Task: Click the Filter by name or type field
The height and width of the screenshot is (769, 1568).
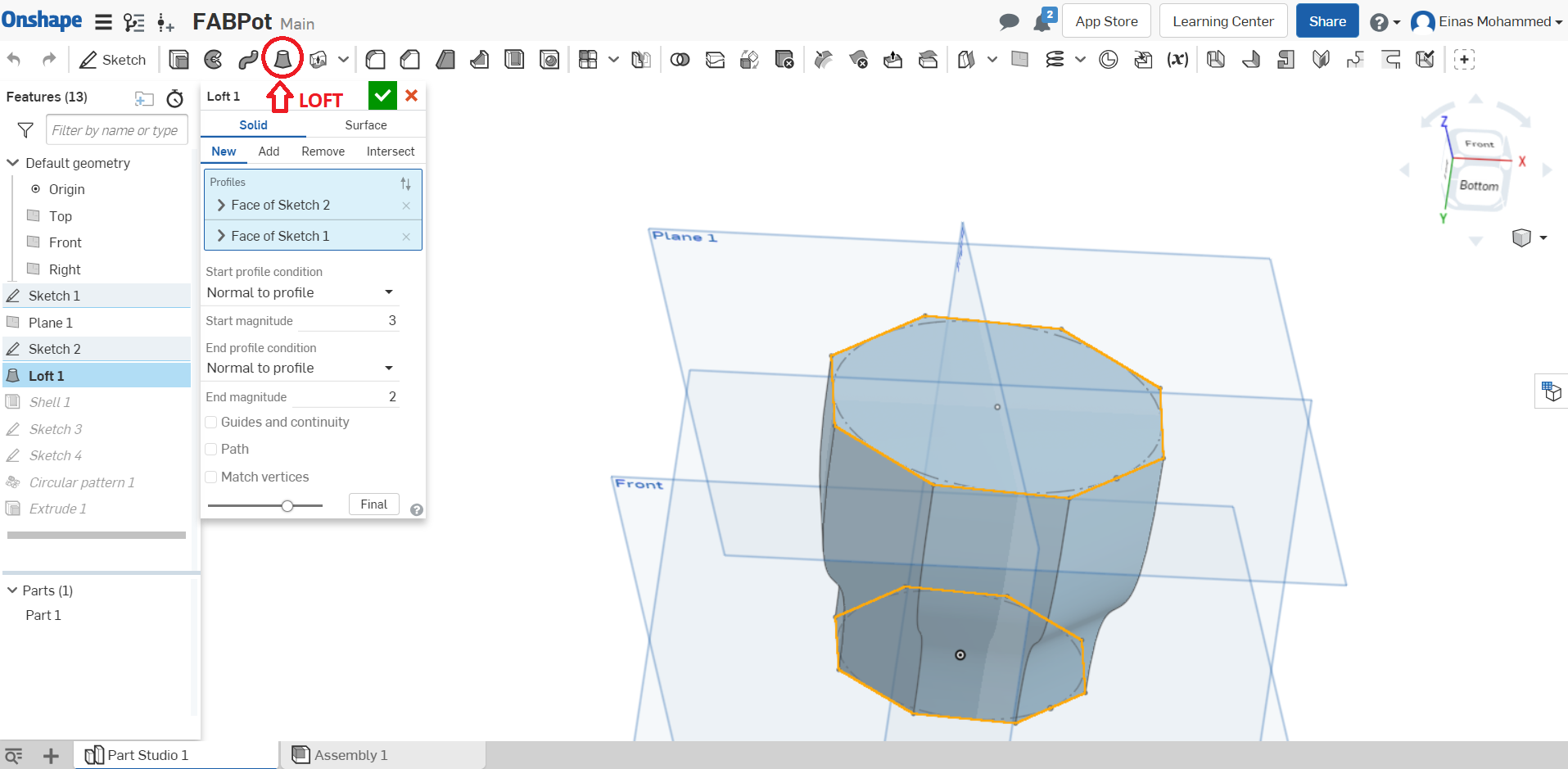Action: click(x=117, y=130)
